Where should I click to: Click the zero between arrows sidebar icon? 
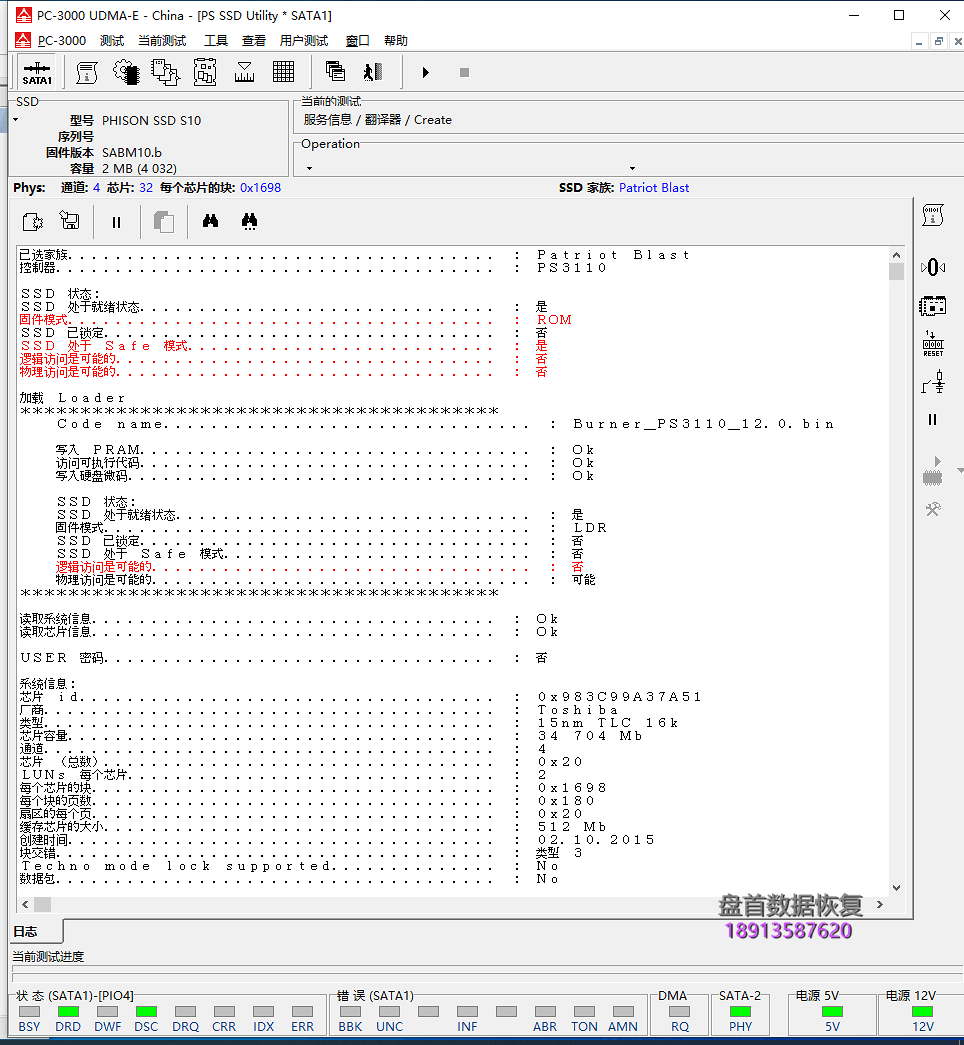(x=933, y=267)
